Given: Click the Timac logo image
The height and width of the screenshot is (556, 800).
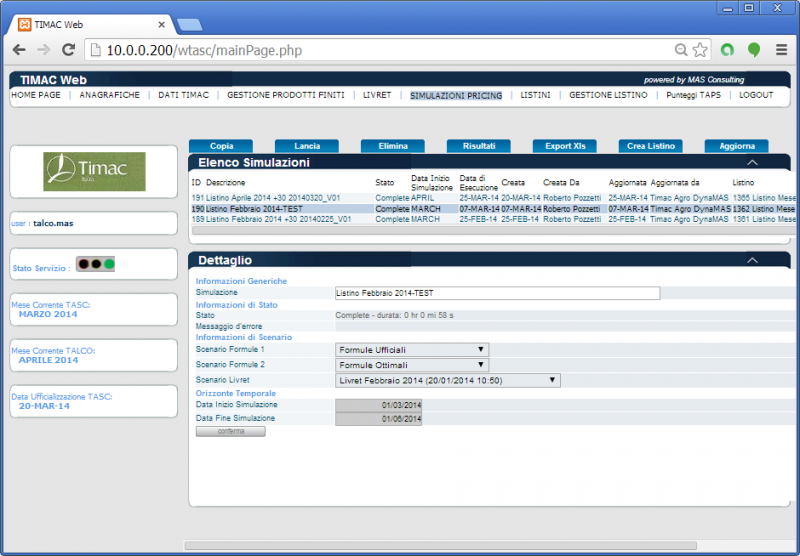Looking at the screenshot, I should pos(94,172).
